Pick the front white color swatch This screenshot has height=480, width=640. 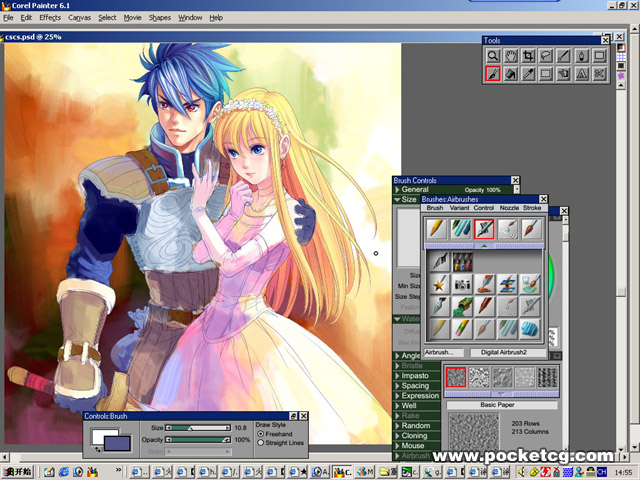[100, 436]
